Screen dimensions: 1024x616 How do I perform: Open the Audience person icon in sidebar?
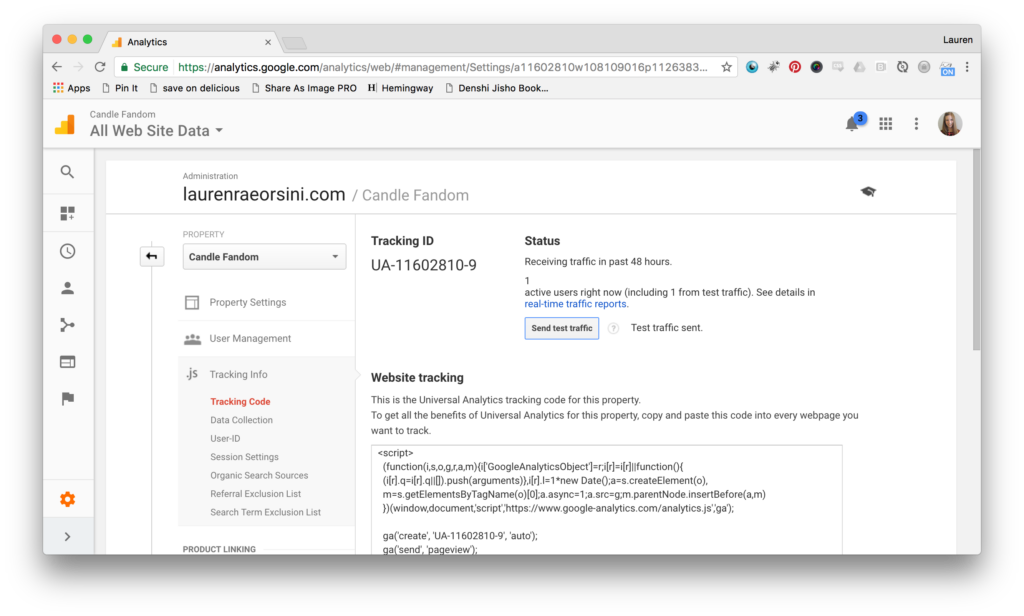pyautogui.click(x=67, y=288)
